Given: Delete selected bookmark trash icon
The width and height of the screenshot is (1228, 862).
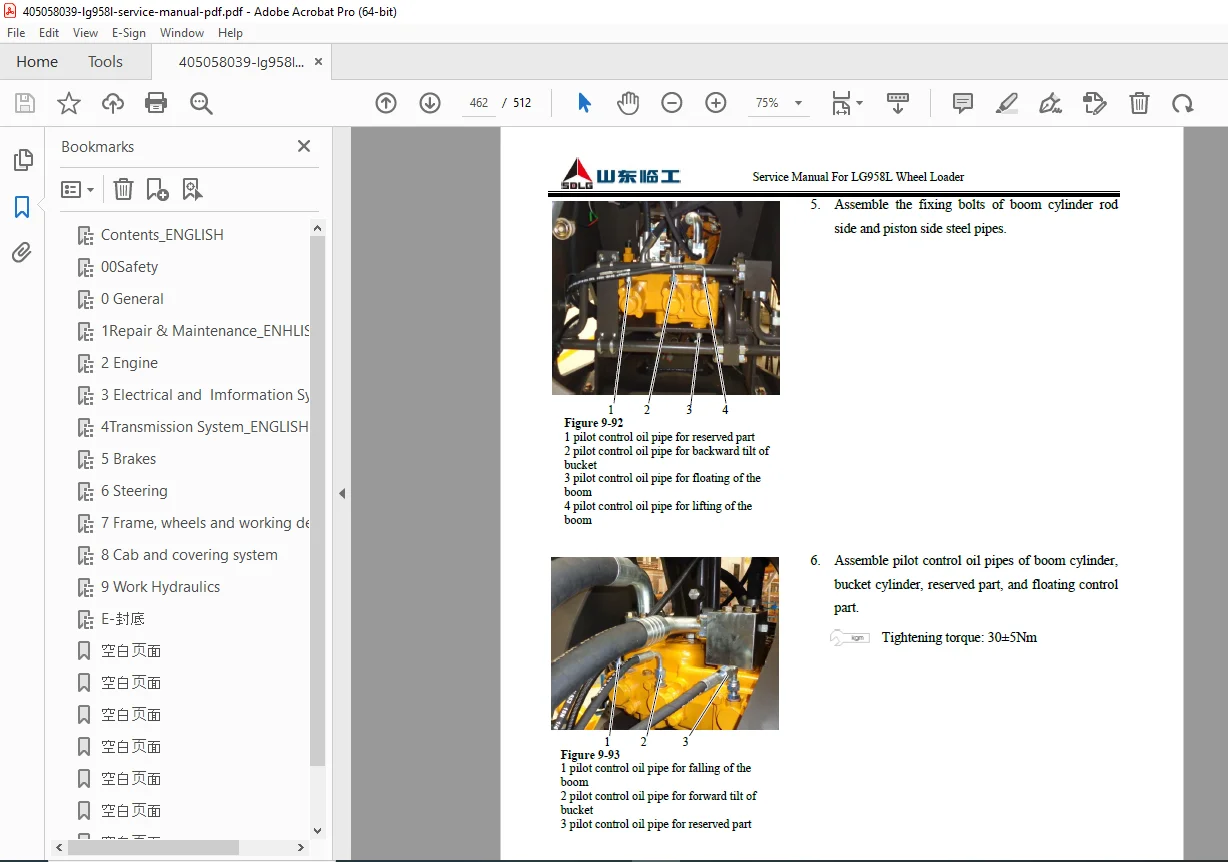Looking at the screenshot, I should (x=123, y=189).
